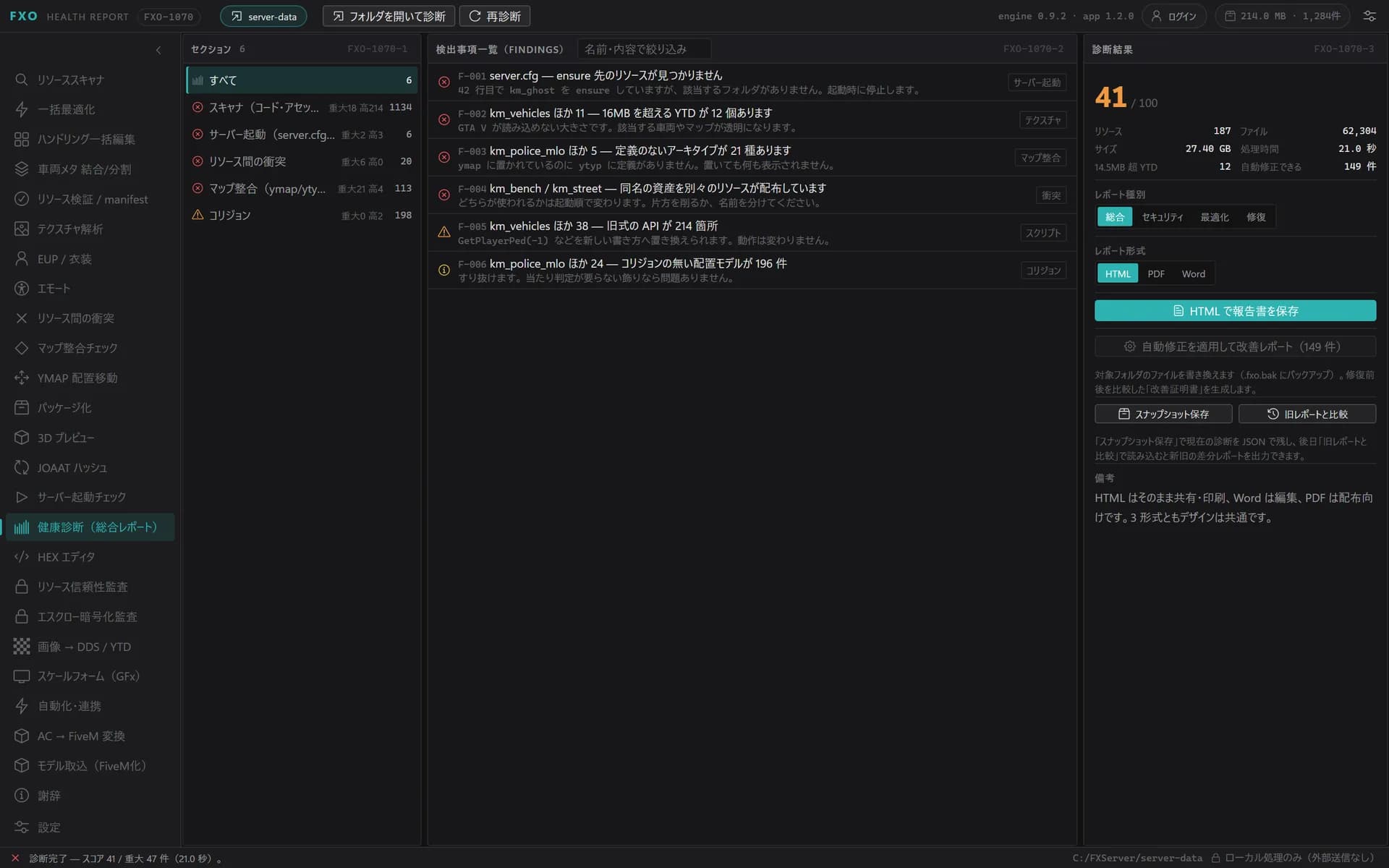
Task: Choose Word report format
Action: tap(1194, 273)
